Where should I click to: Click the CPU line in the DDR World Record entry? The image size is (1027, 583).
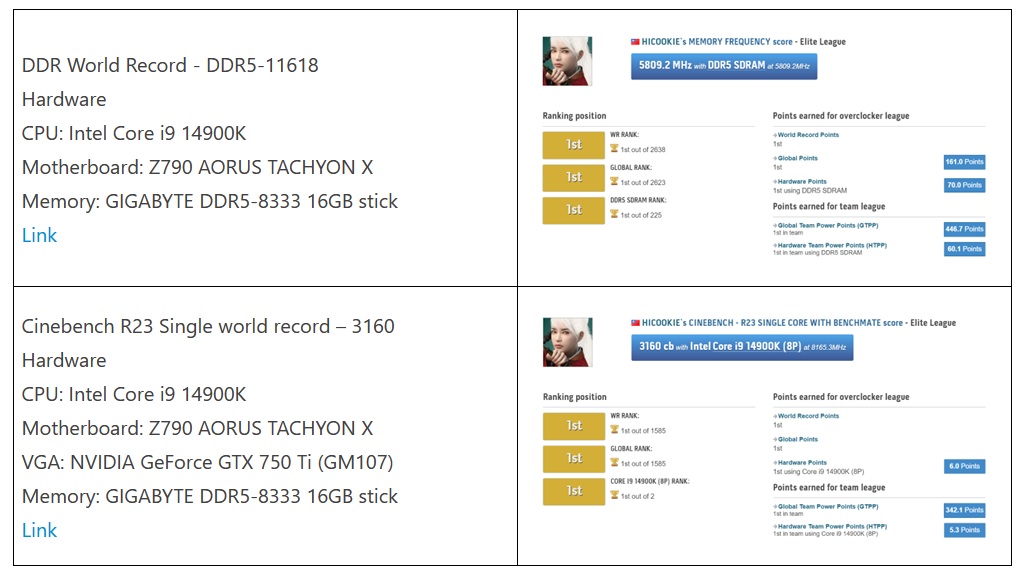pos(134,134)
